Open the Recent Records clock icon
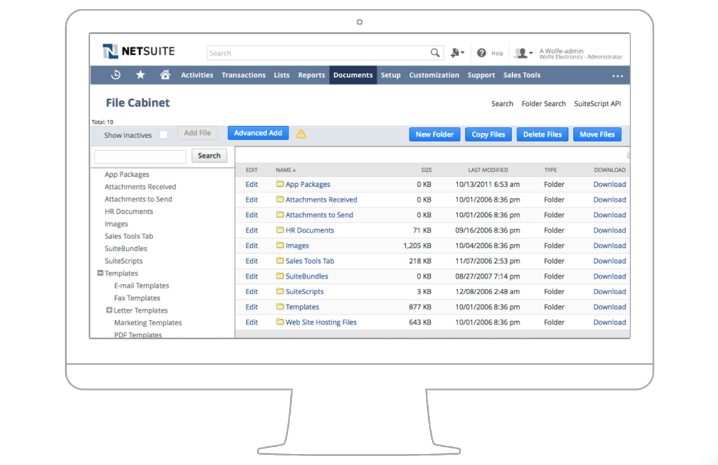The image size is (718, 465). (115, 75)
